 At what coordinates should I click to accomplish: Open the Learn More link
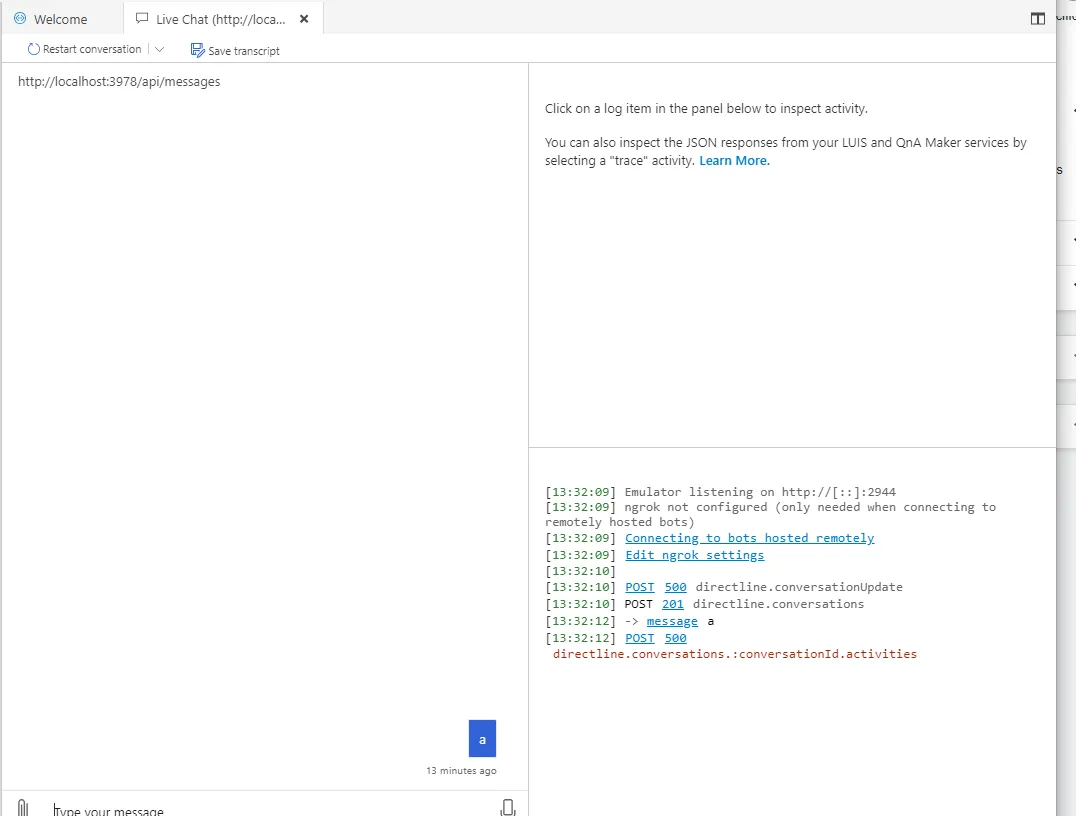(x=734, y=161)
